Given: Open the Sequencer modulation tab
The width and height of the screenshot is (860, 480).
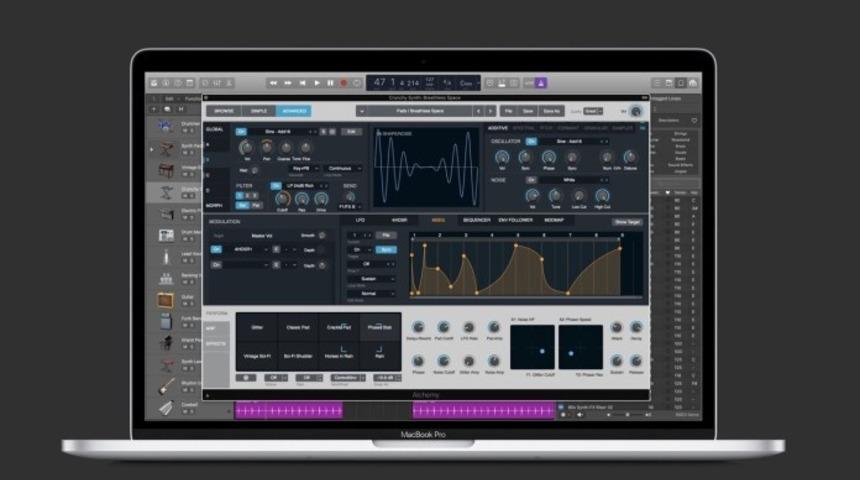Looking at the screenshot, I should point(476,220).
